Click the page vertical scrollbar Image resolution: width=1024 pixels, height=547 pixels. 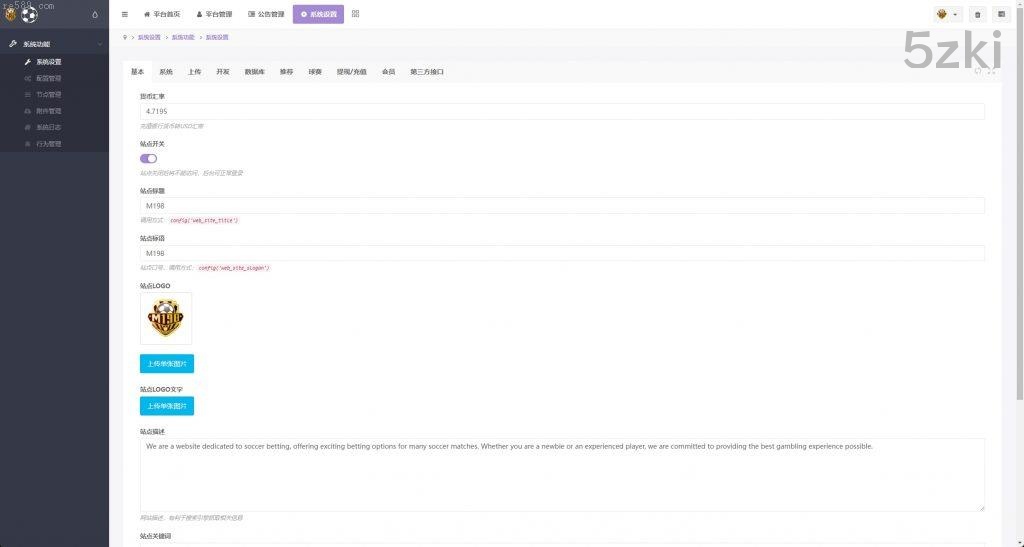1021,202
